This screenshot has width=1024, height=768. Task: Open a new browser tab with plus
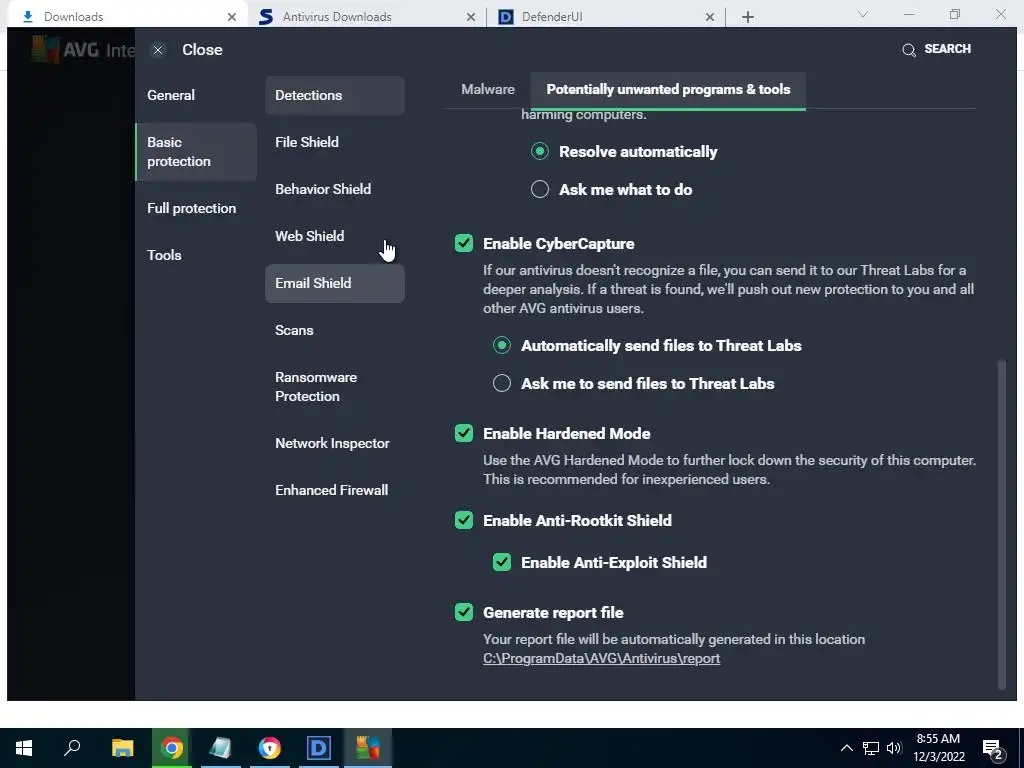[748, 17]
